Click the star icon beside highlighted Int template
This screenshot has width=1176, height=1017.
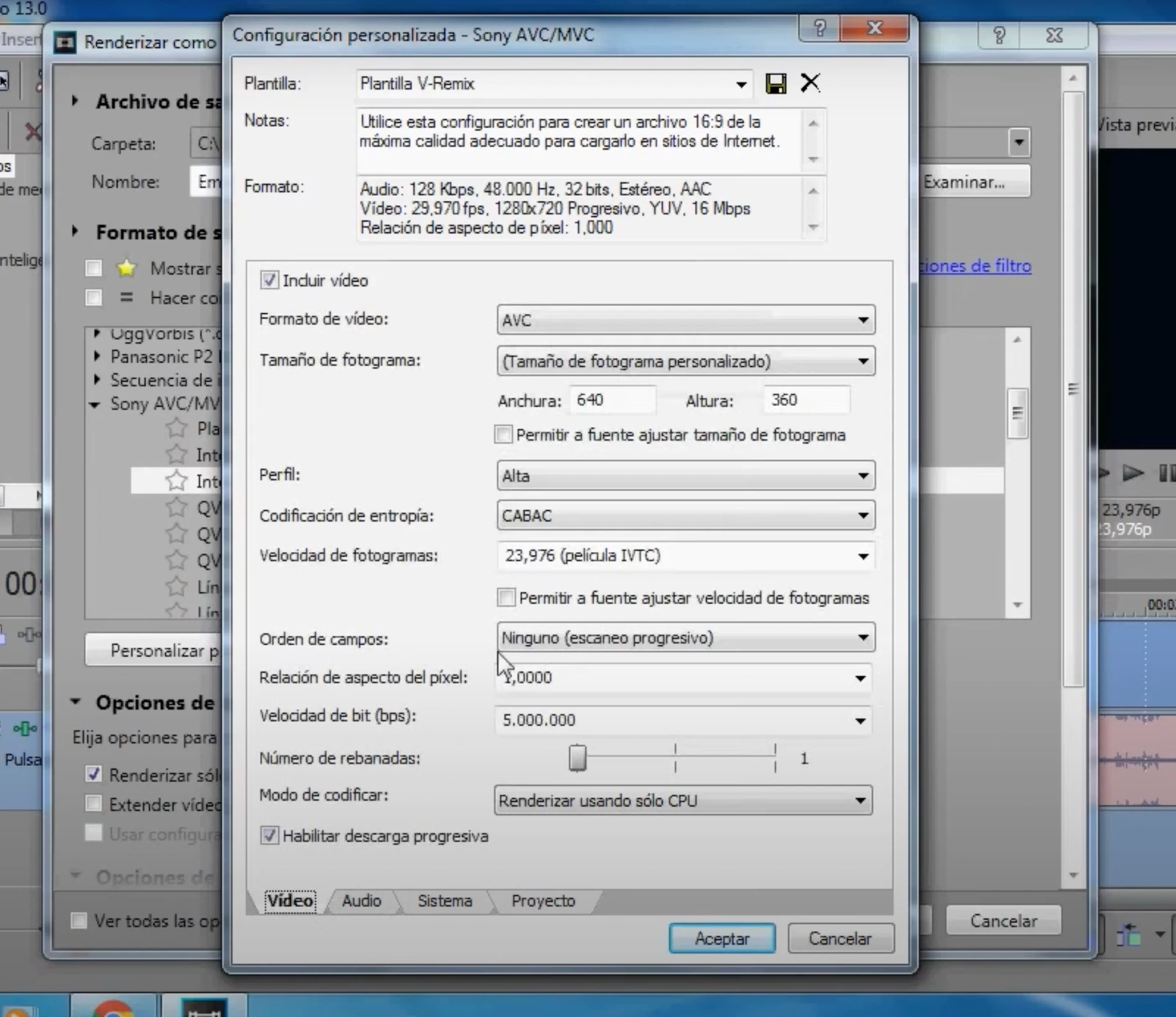177,481
